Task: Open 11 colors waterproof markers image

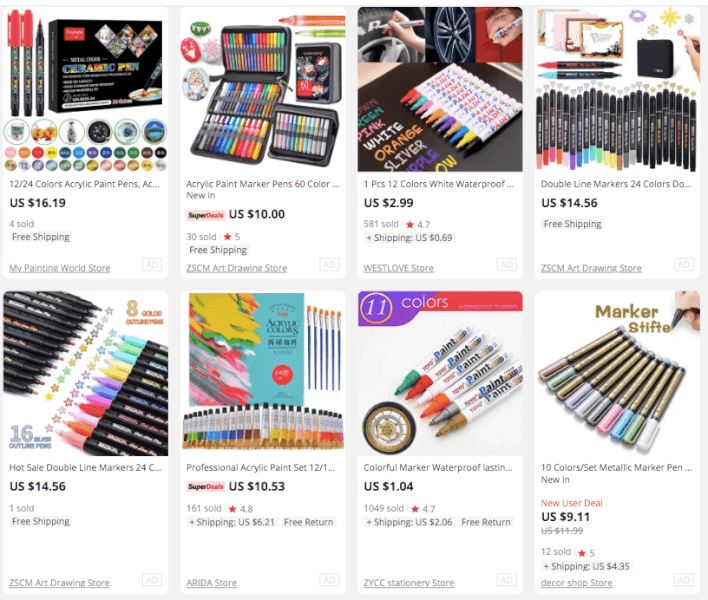Action: 440,373
